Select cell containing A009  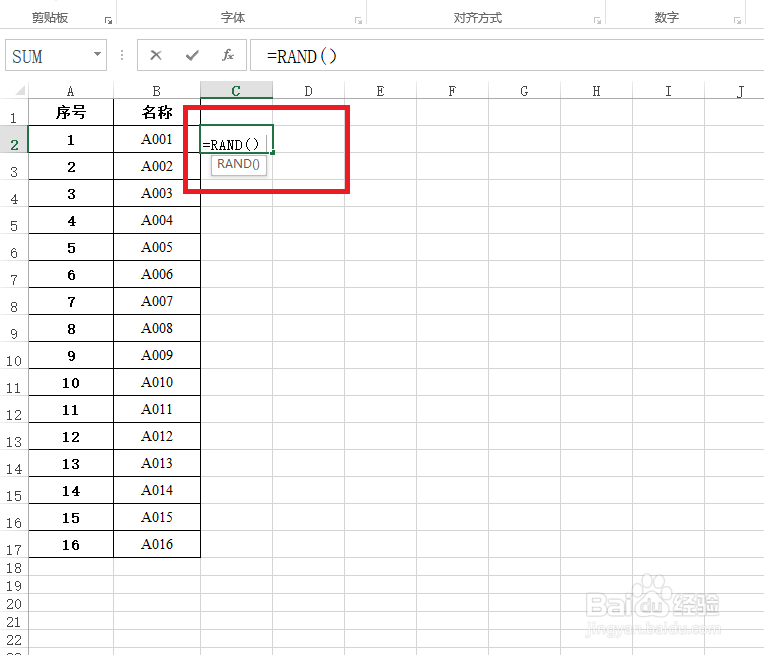point(157,355)
